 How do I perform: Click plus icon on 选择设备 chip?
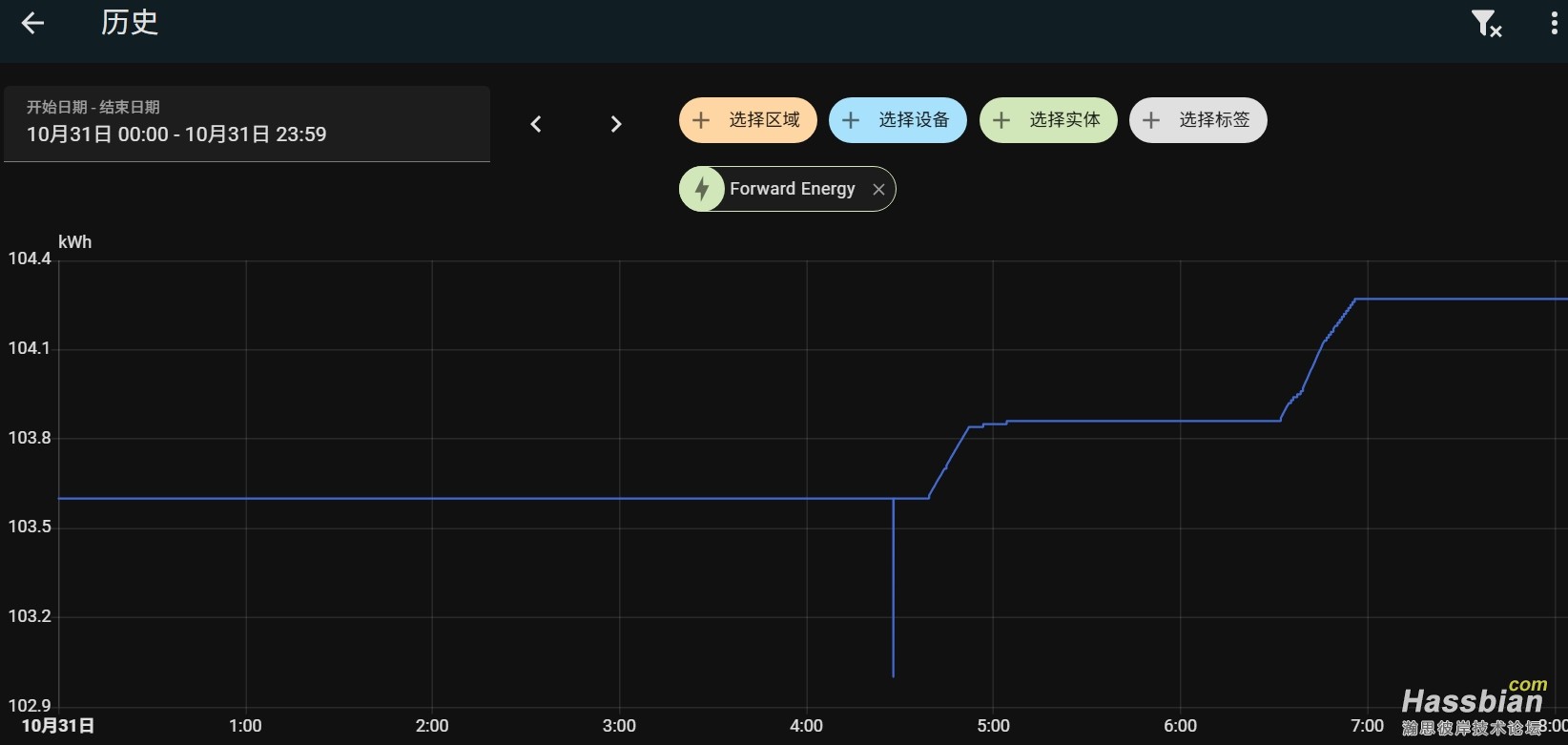pyautogui.click(x=851, y=120)
